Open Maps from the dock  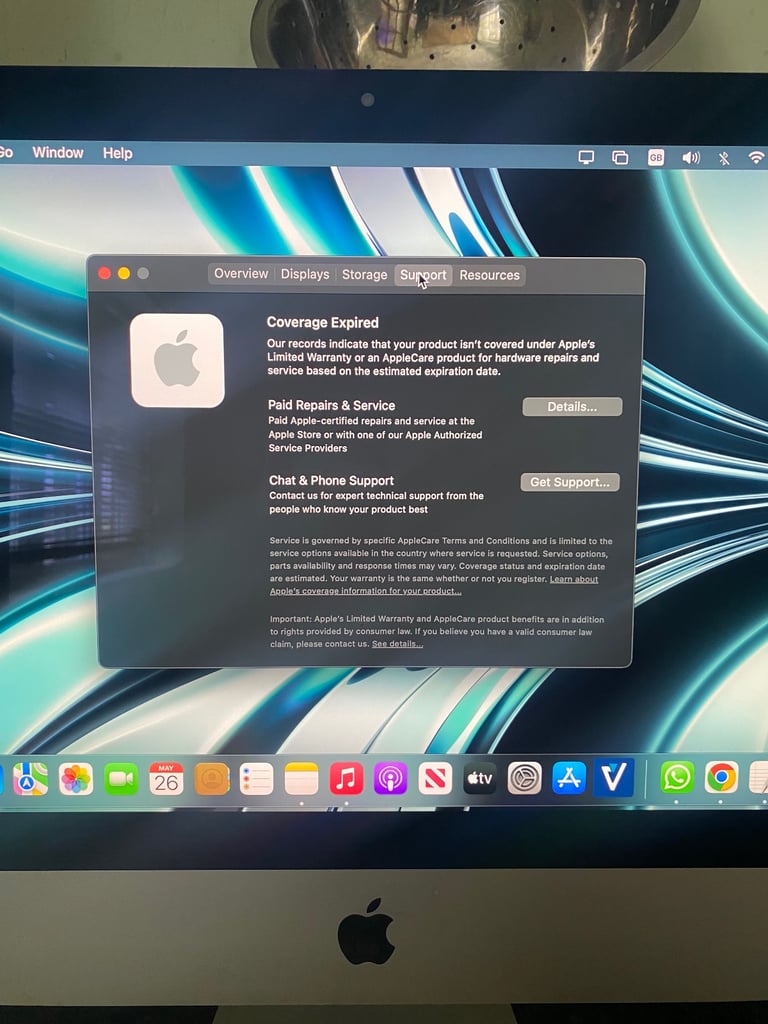30,779
